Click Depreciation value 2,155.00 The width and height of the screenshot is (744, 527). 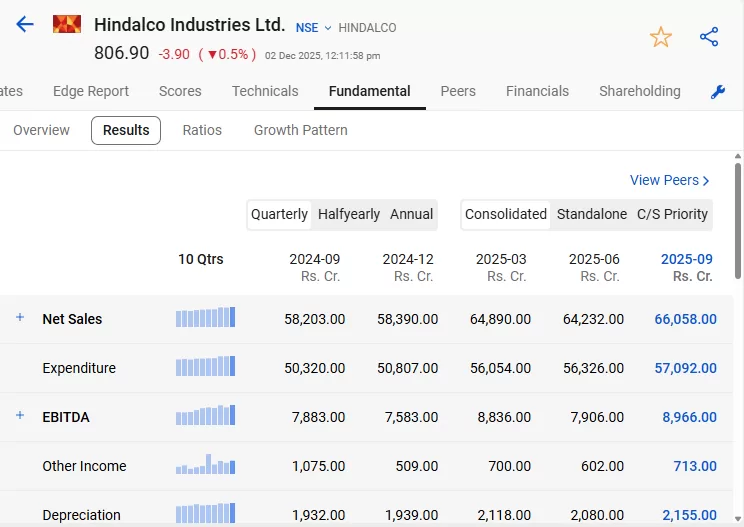pos(689,515)
